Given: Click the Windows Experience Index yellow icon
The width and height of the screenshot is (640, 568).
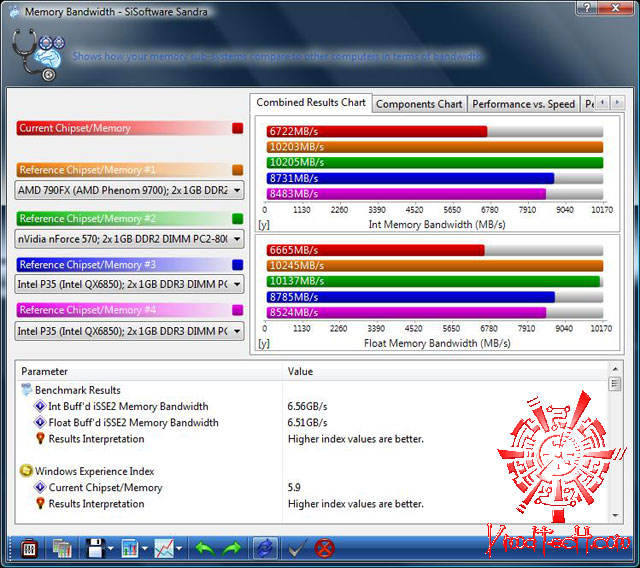Looking at the screenshot, I should [x=26, y=470].
